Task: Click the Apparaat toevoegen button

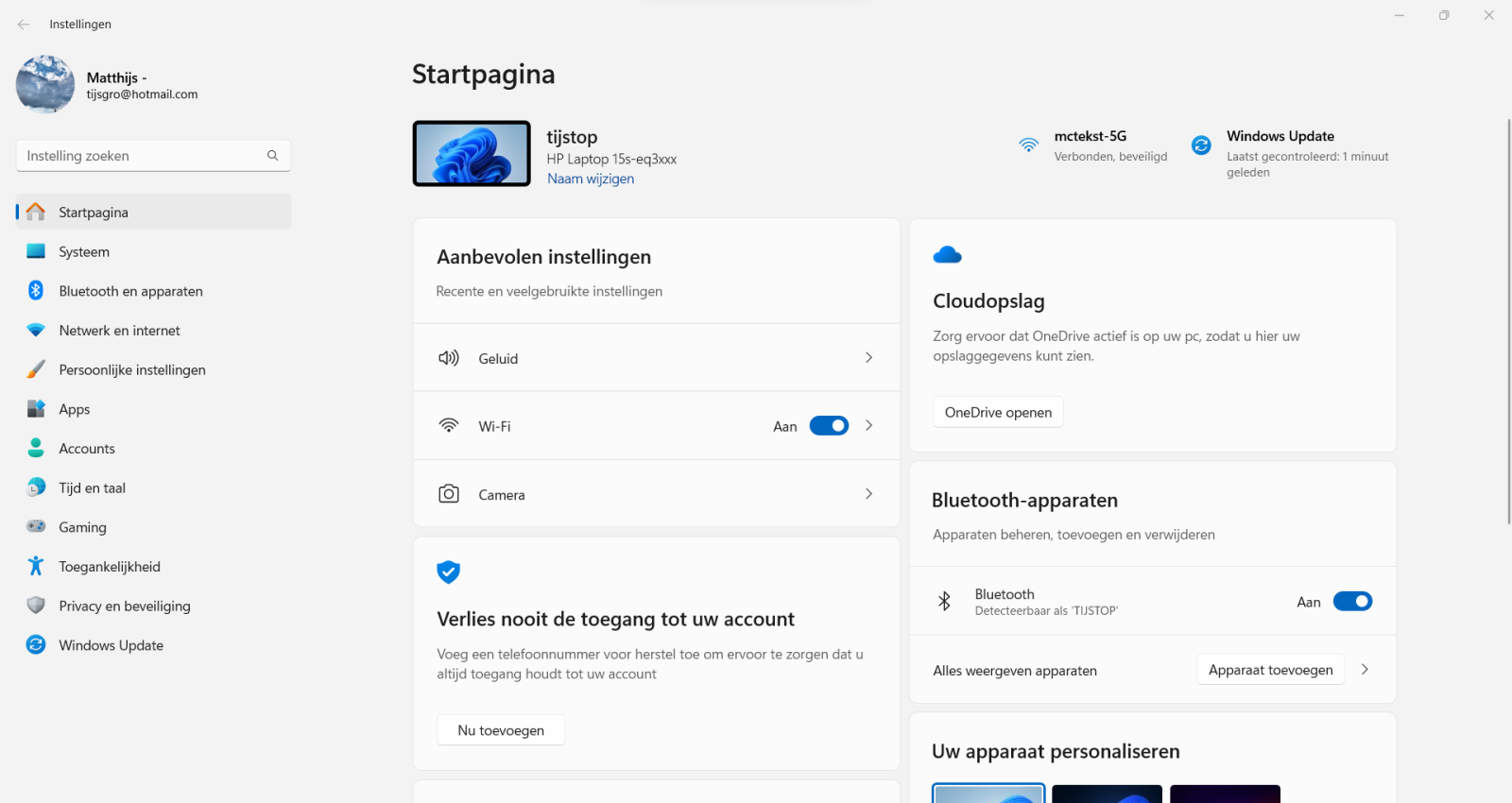Action: pos(1270,670)
